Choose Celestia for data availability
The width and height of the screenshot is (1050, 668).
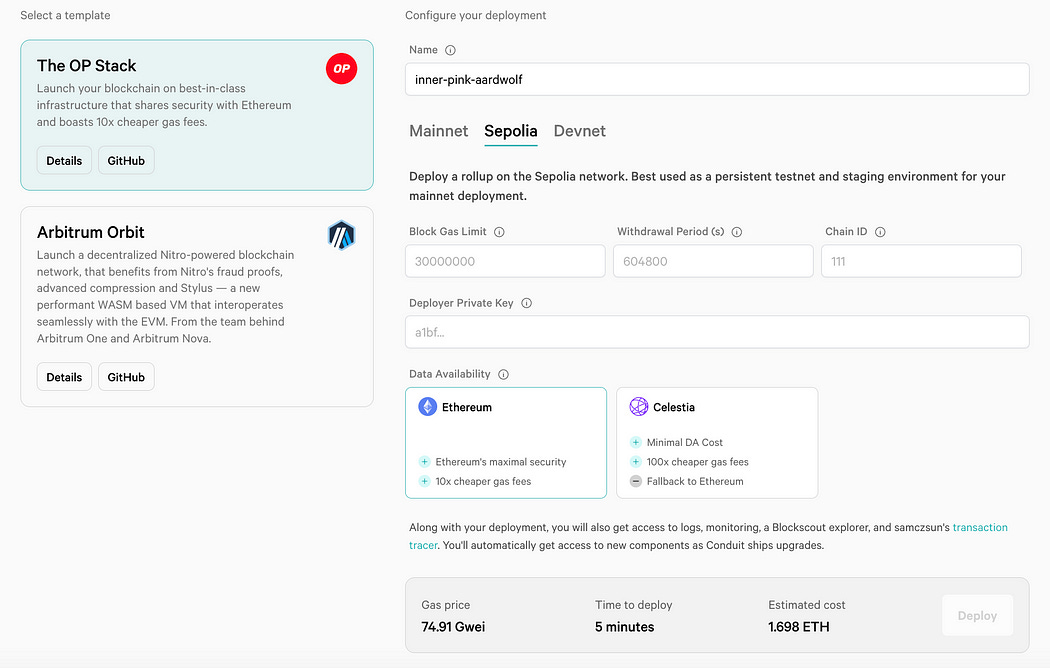point(717,442)
